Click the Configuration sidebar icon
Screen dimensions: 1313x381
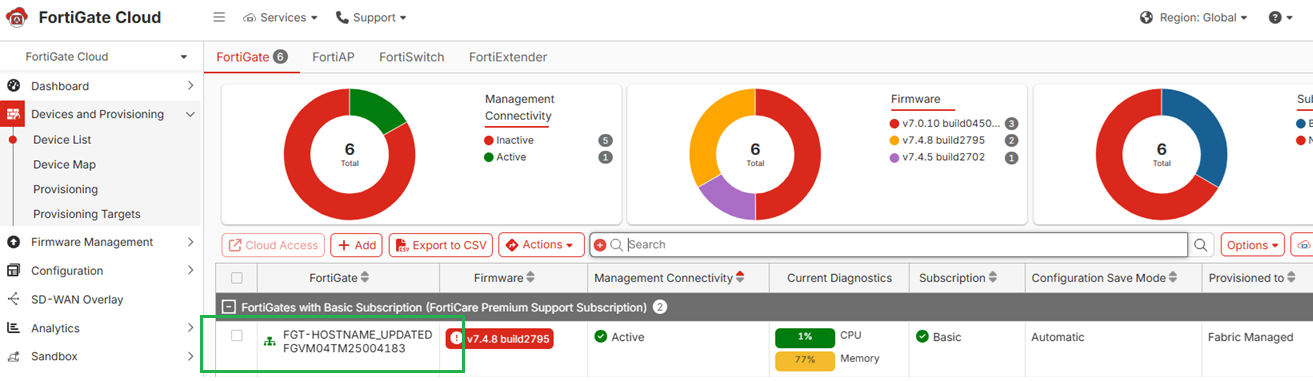click(x=13, y=271)
